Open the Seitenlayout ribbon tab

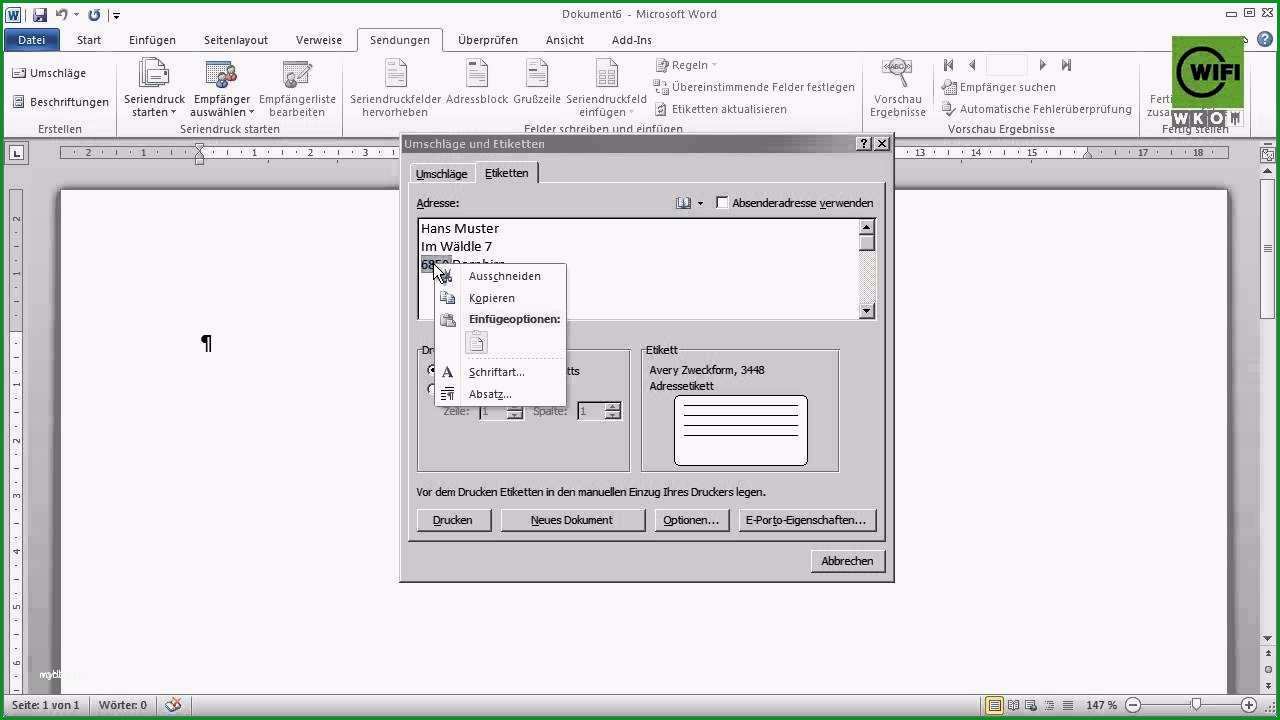[x=236, y=40]
